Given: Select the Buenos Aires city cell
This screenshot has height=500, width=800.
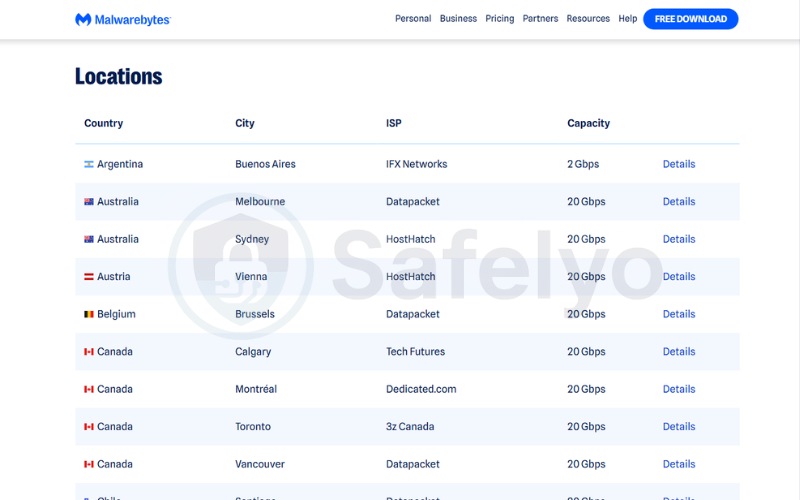Looking at the screenshot, I should point(265,164).
